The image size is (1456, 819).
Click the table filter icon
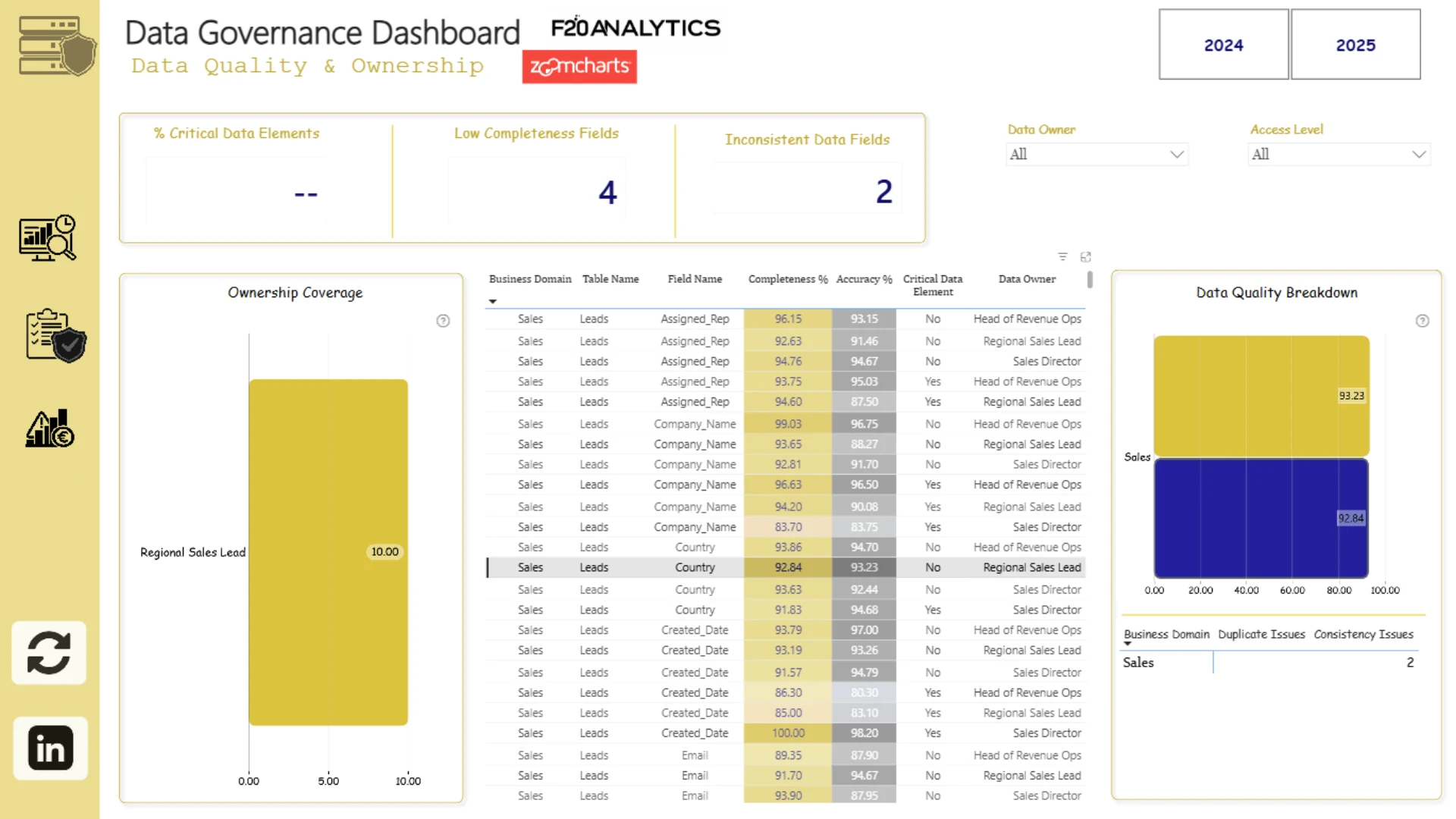1062,257
